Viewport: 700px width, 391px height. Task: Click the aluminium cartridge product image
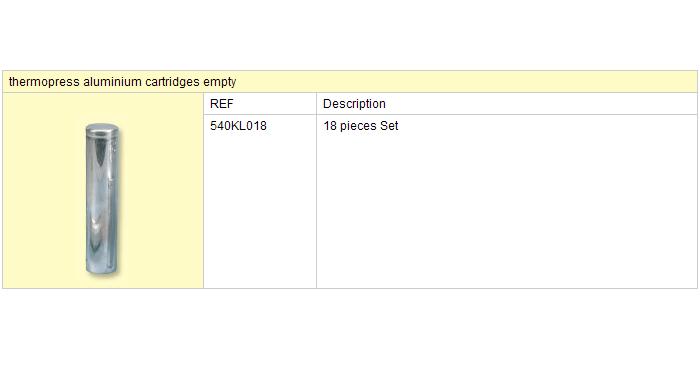coord(102,199)
